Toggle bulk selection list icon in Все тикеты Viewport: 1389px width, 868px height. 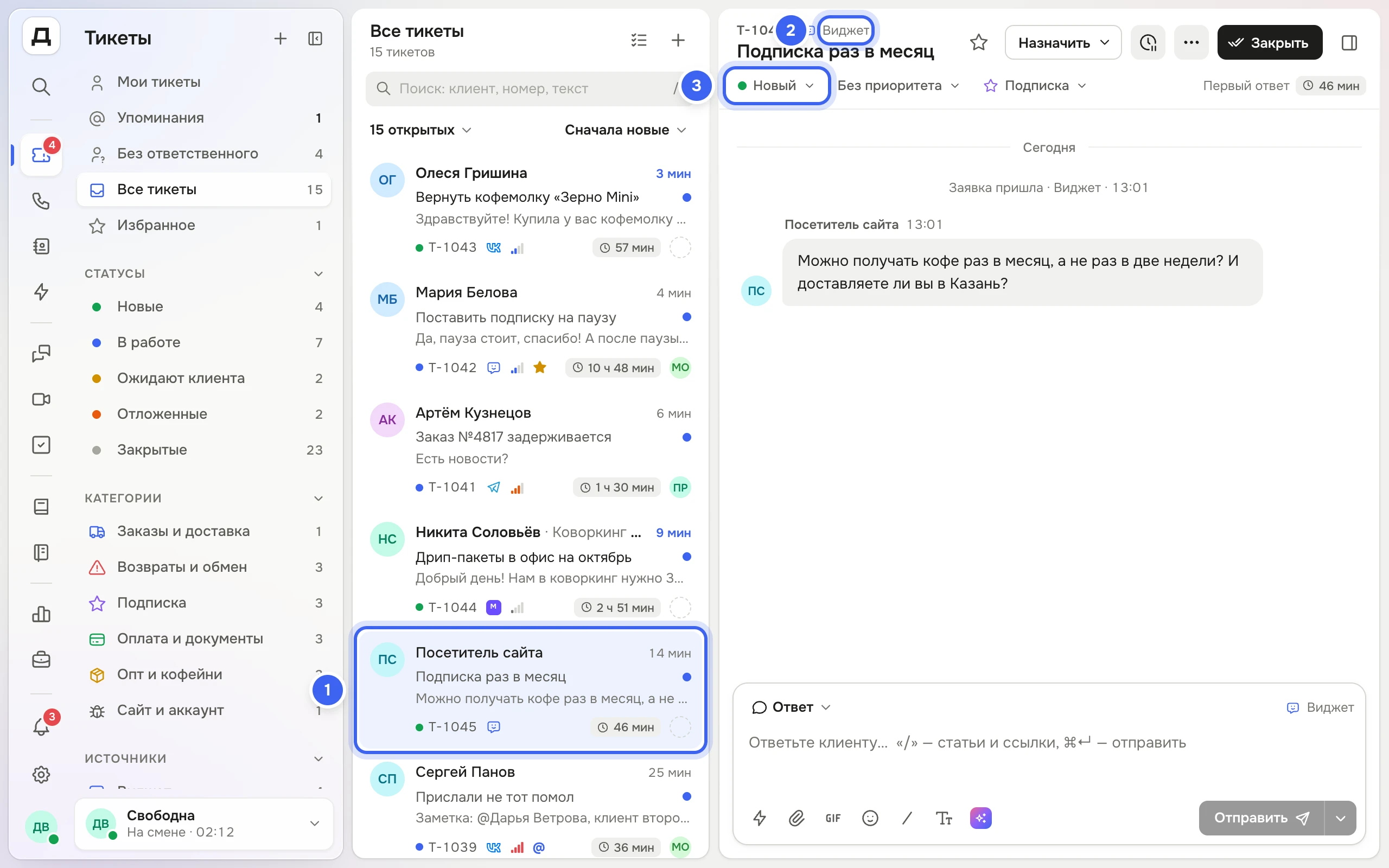639,40
